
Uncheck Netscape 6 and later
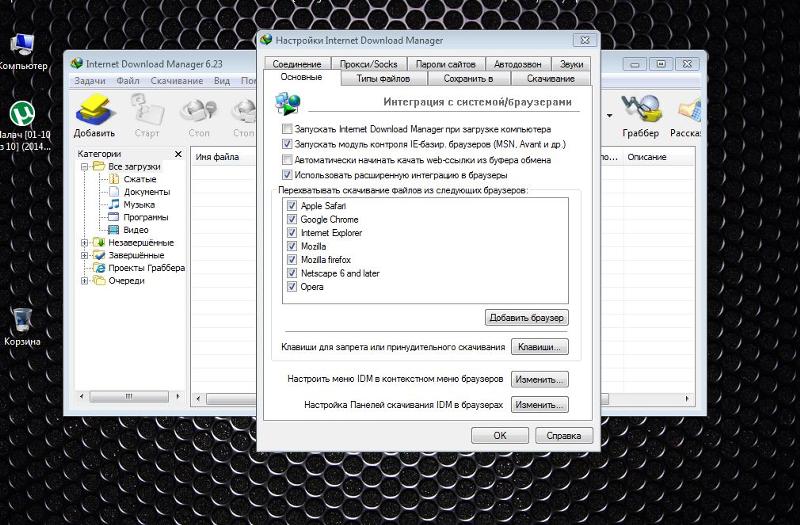point(292,273)
